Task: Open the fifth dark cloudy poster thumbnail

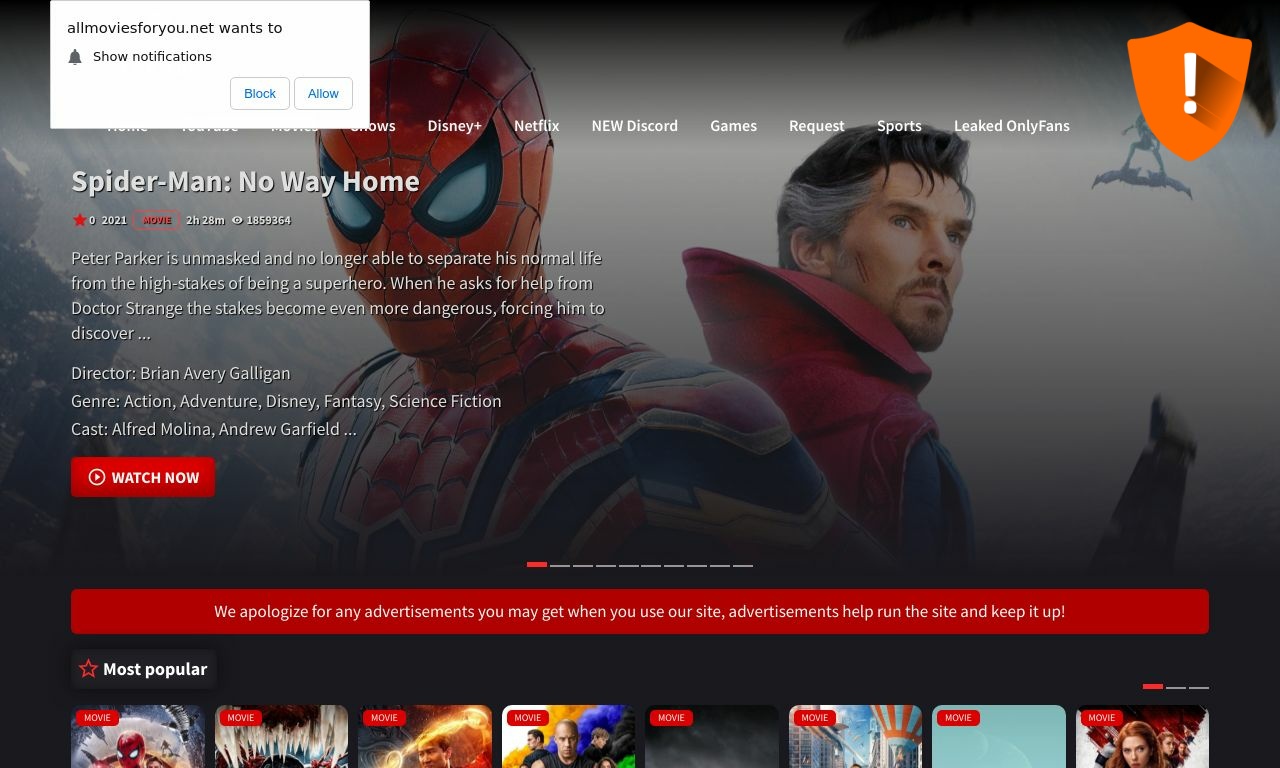Action: 712,737
